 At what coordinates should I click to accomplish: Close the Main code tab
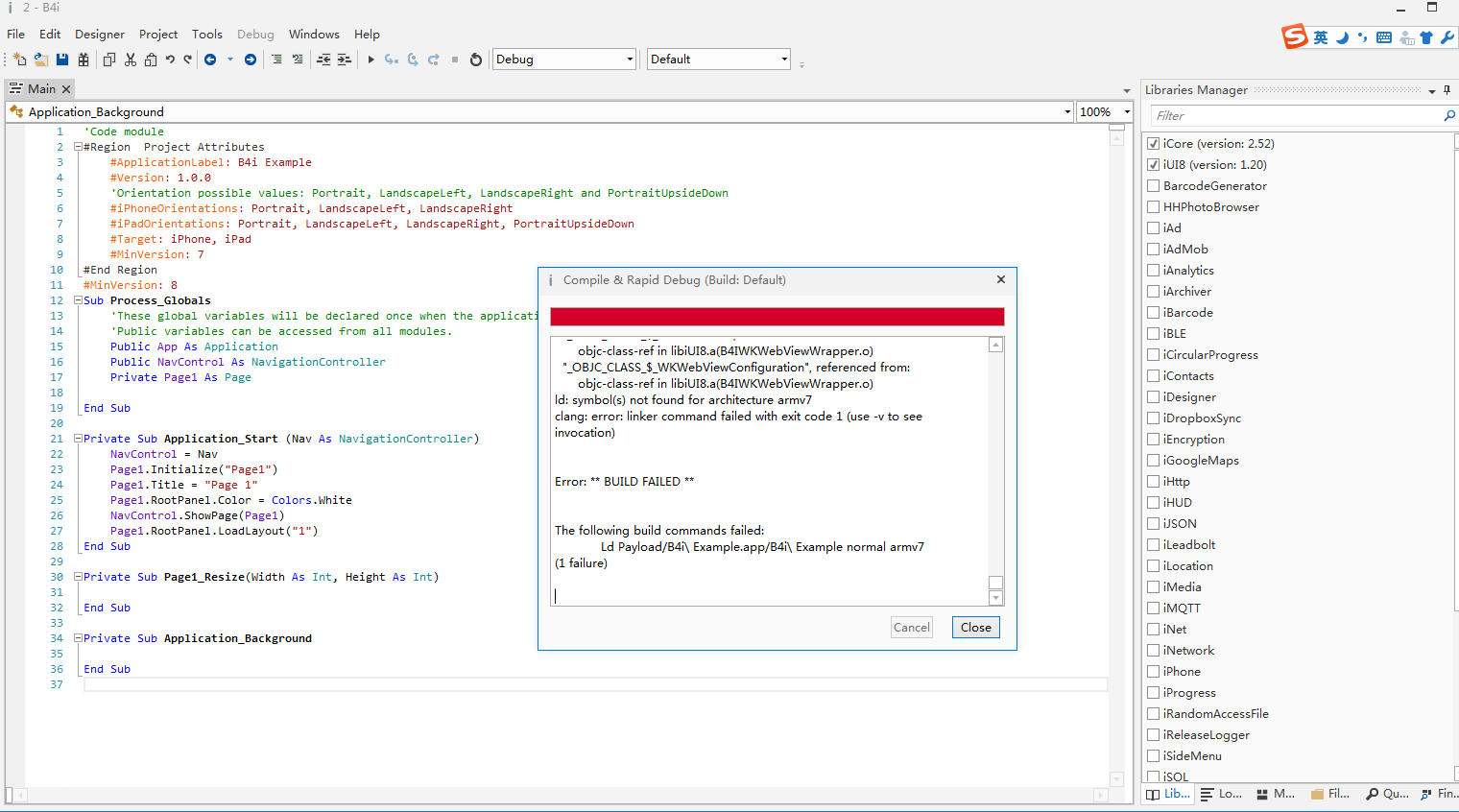pyautogui.click(x=66, y=89)
